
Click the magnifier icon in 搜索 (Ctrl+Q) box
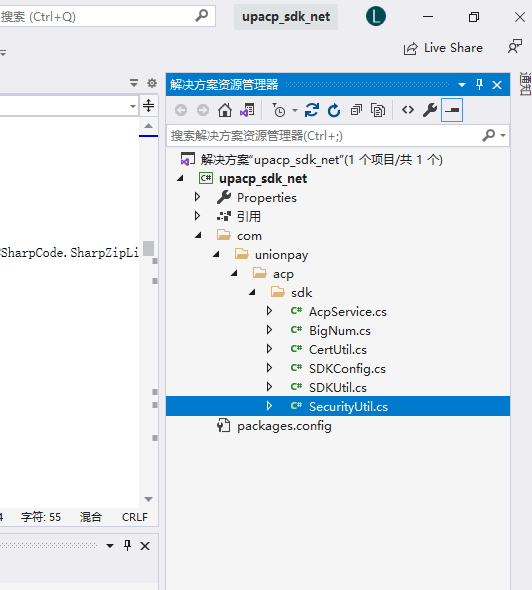tap(202, 16)
